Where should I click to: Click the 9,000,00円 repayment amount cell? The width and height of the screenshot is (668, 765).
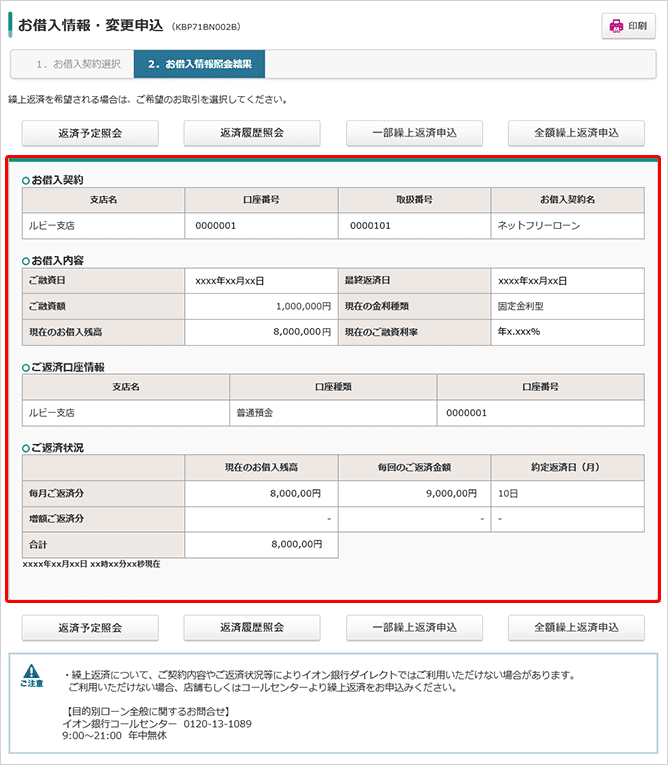coord(414,493)
